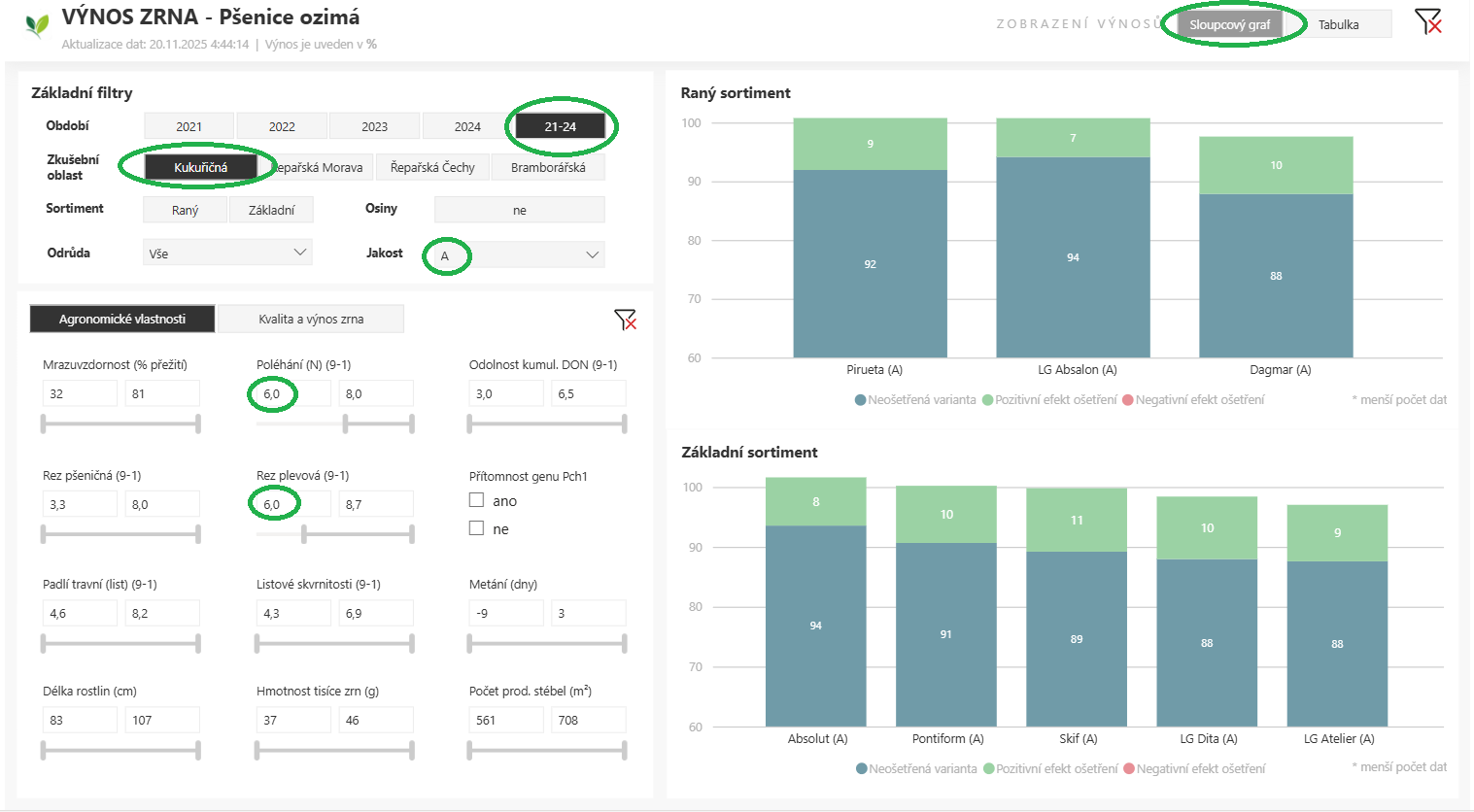1474x812 pixels.
Task: Click the green leaf logo icon
Action: coord(37,25)
